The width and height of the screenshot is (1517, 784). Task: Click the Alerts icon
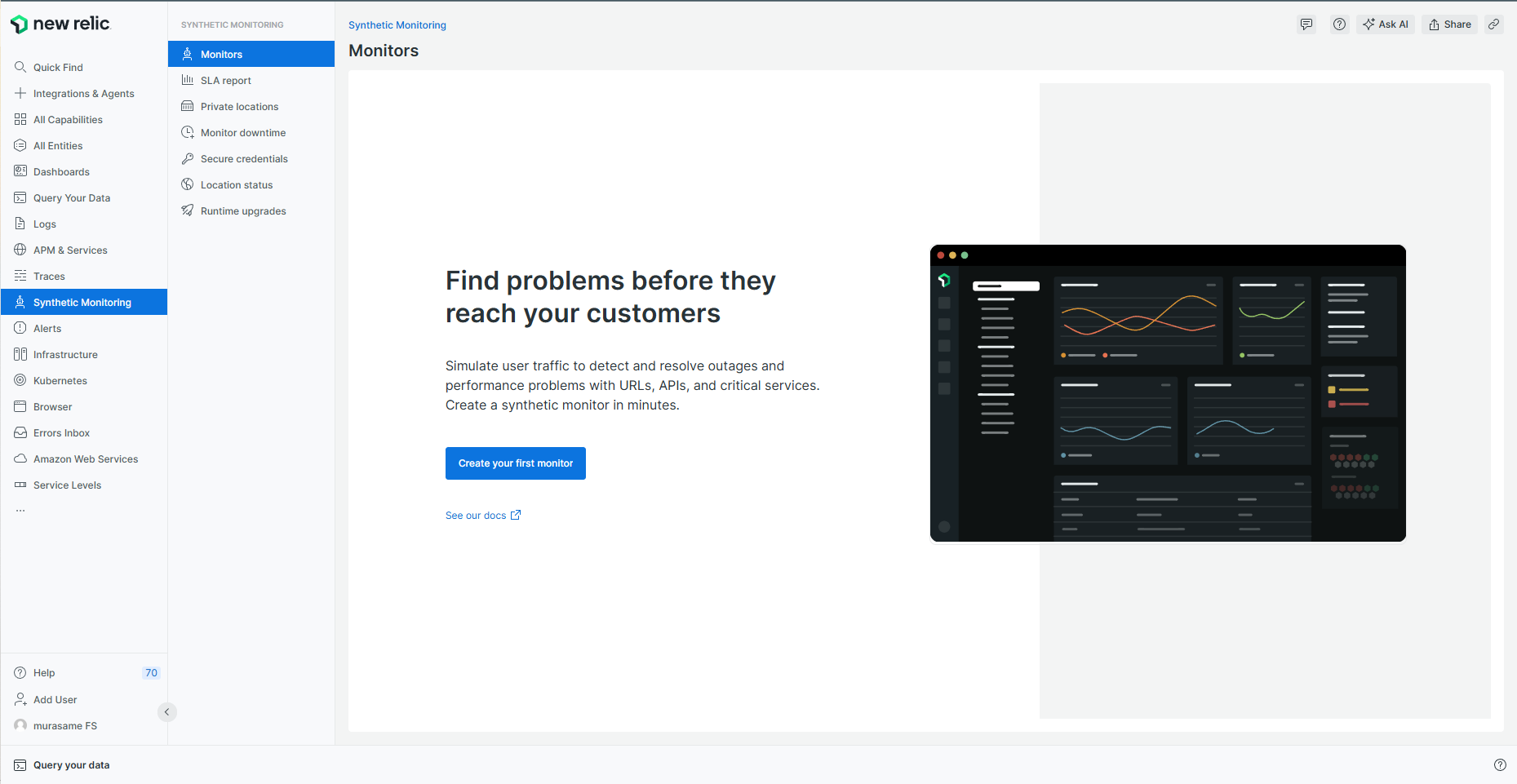tap(20, 328)
